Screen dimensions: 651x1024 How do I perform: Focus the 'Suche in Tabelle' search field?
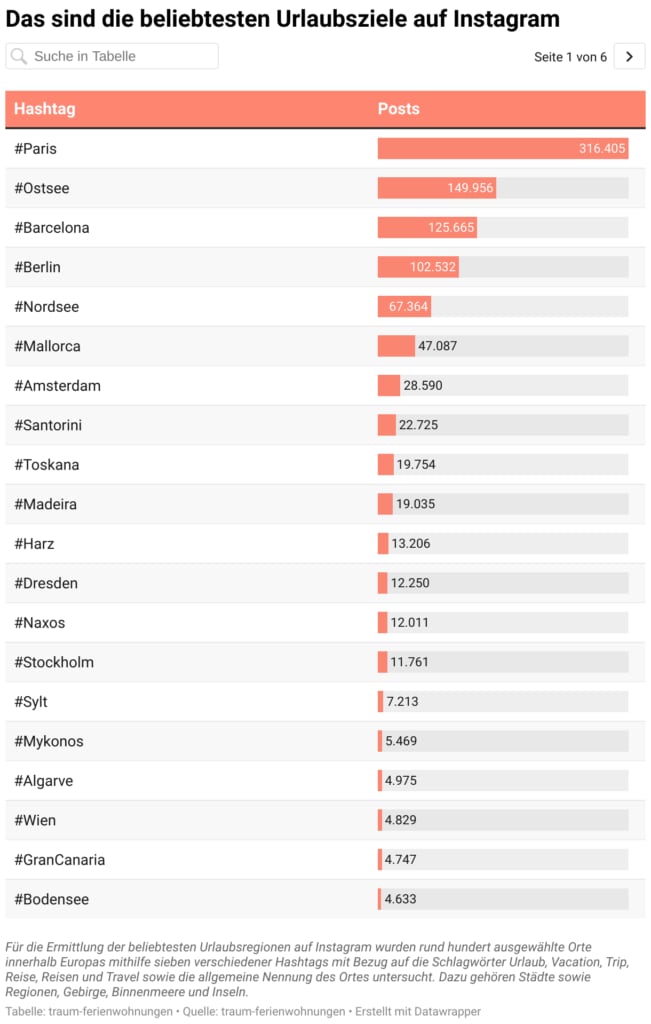tap(120, 57)
